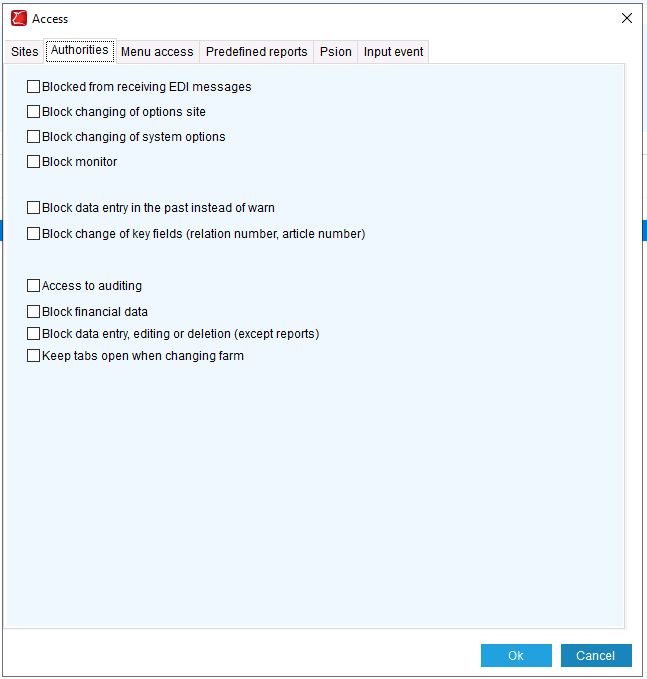
Task: Close the Access dialog window
Action: point(627,18)
